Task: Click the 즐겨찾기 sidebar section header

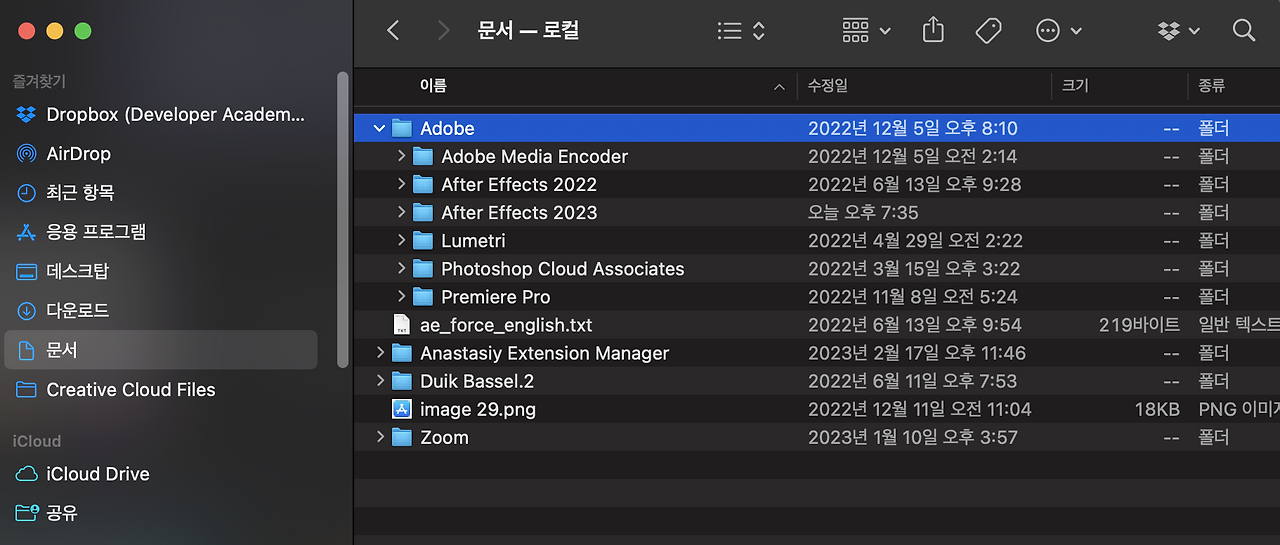Action: click(x=39, y=81)
